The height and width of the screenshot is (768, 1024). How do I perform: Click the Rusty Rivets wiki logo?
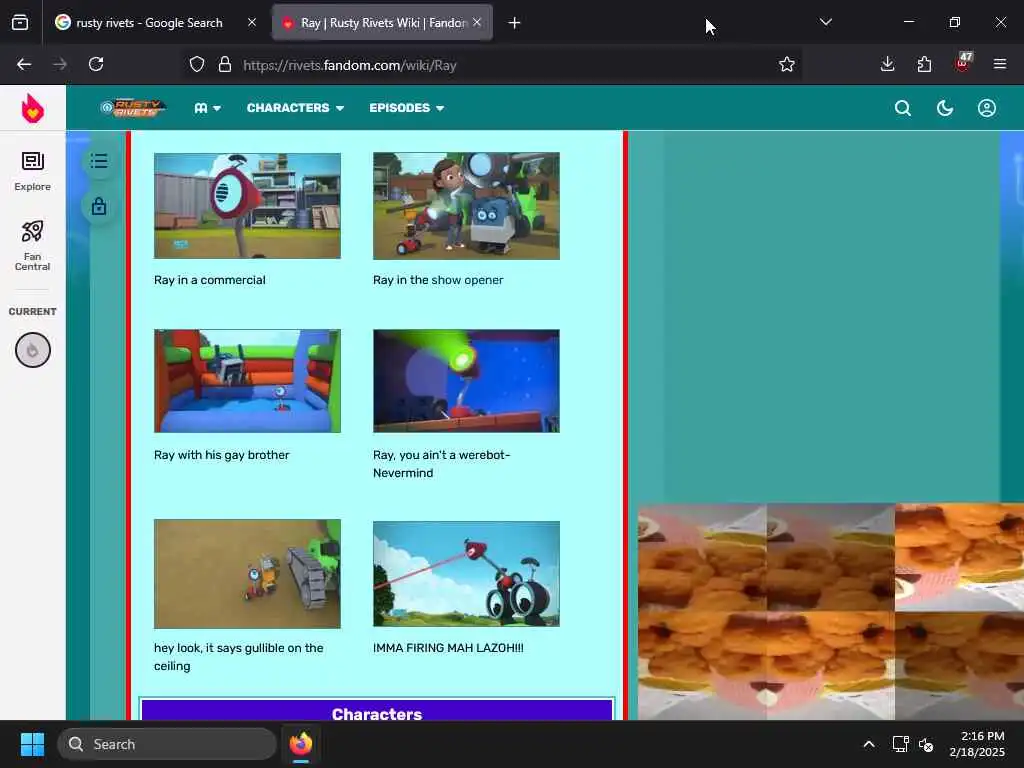(133, 108)
